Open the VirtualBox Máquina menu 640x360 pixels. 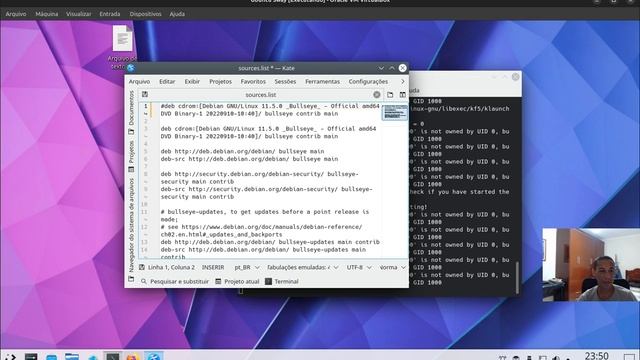[x=47, y=14]
